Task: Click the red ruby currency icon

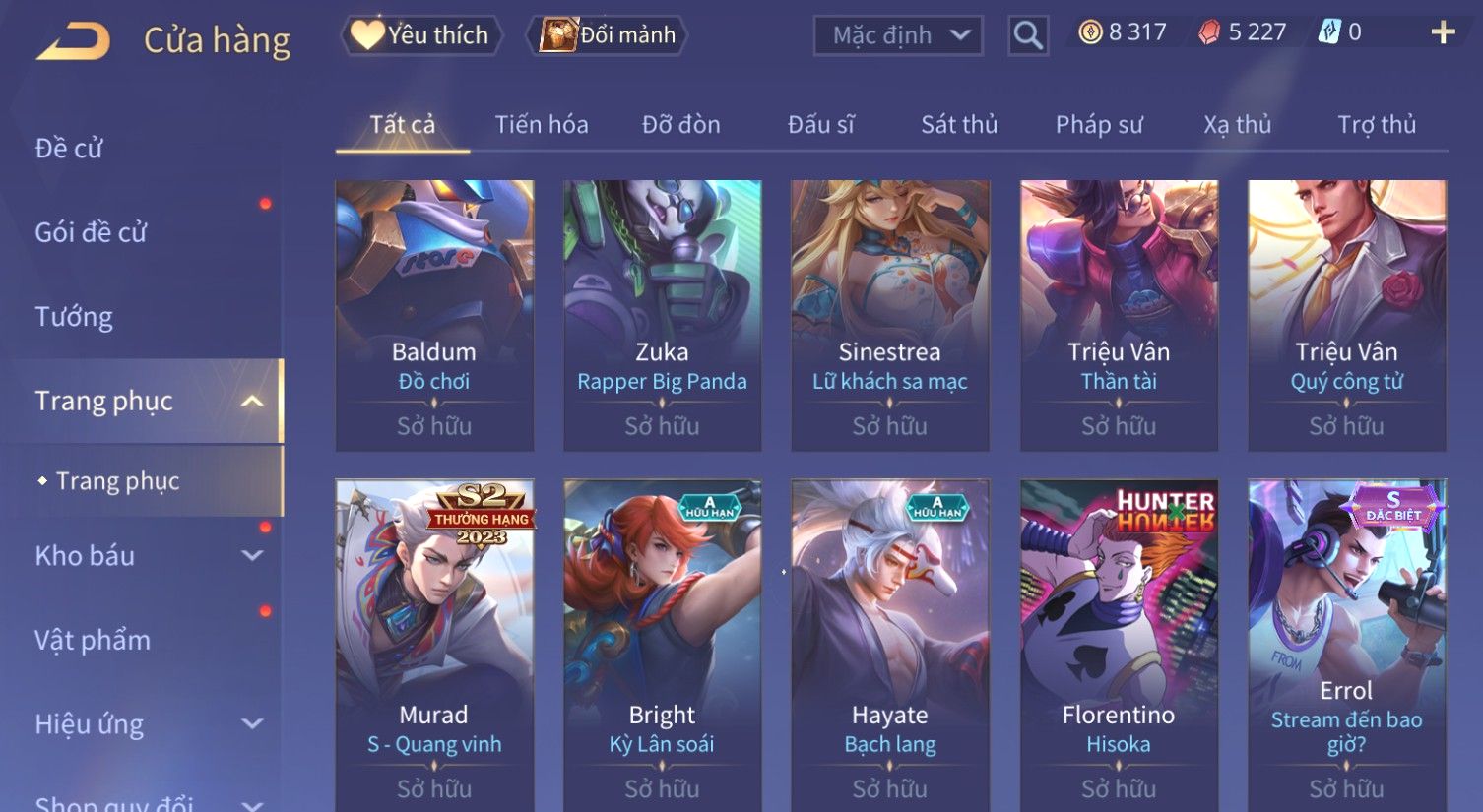Action: [x=1209, y=32]
